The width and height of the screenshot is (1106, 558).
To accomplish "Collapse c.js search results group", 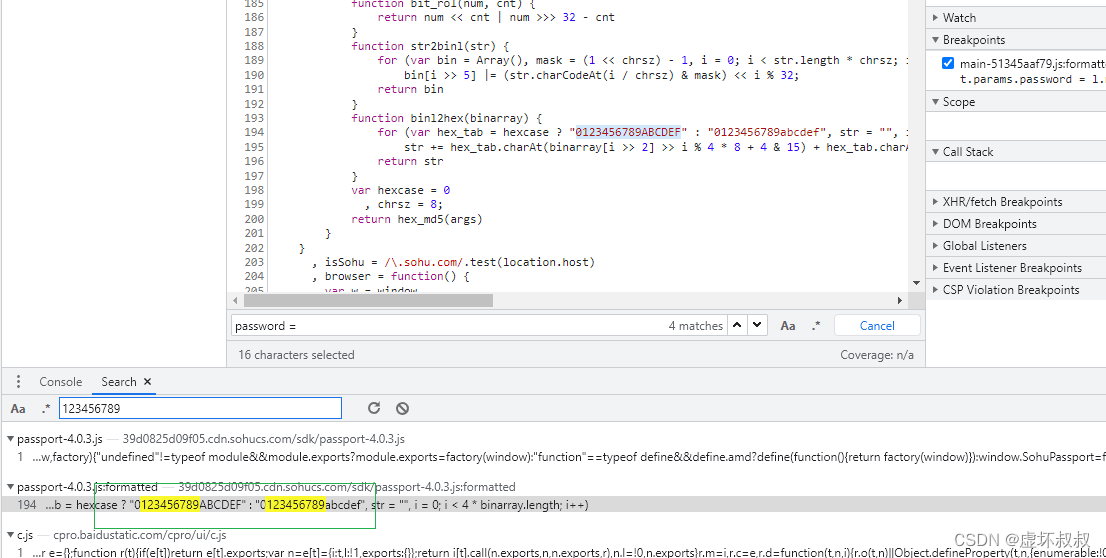I will [x=11, y=535].
